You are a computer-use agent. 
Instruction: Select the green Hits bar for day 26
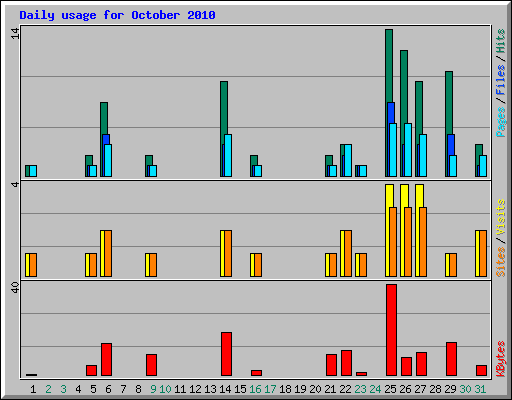click(x=404, y=87)
